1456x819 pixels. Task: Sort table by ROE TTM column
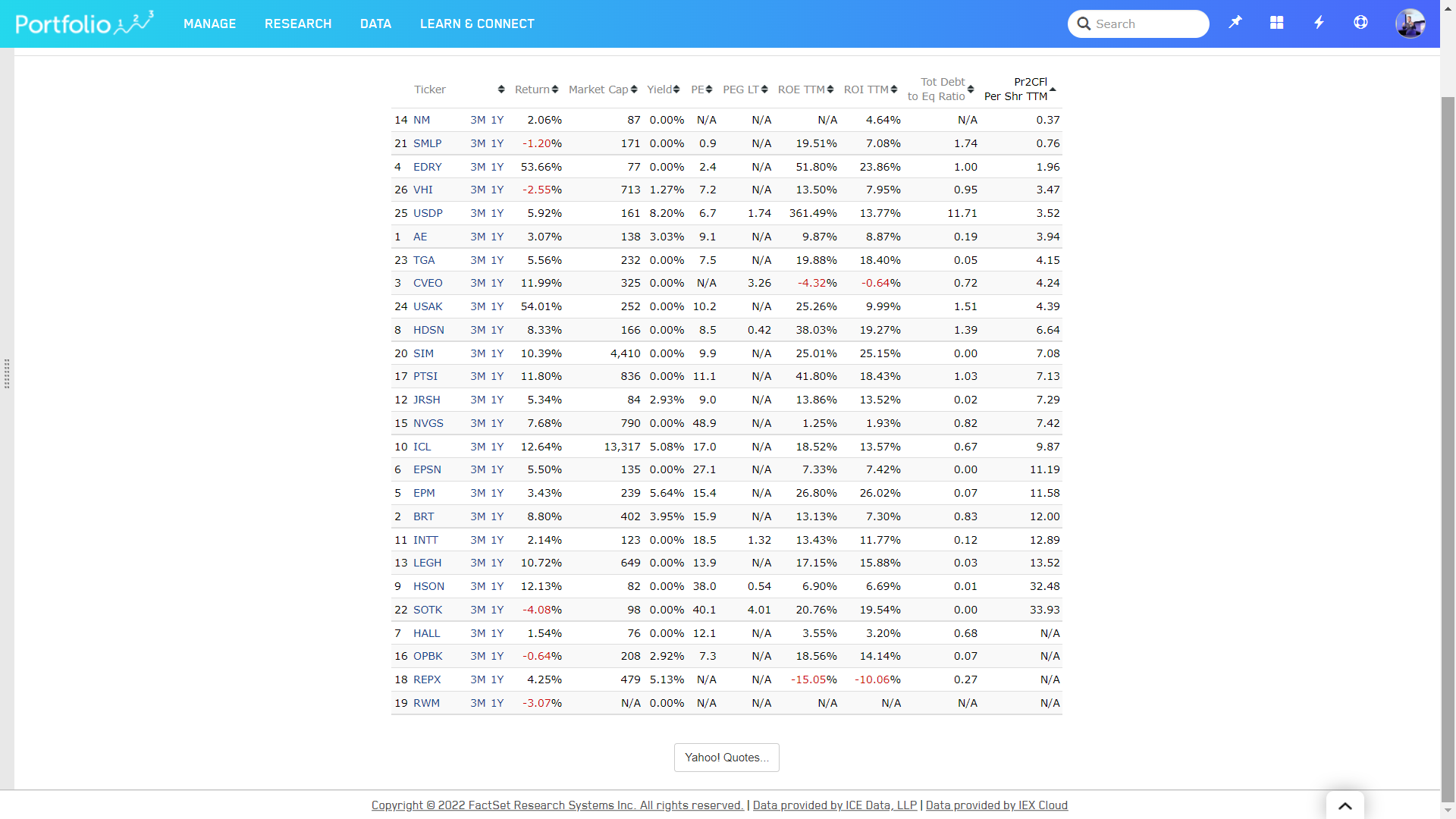pos(805,89)
